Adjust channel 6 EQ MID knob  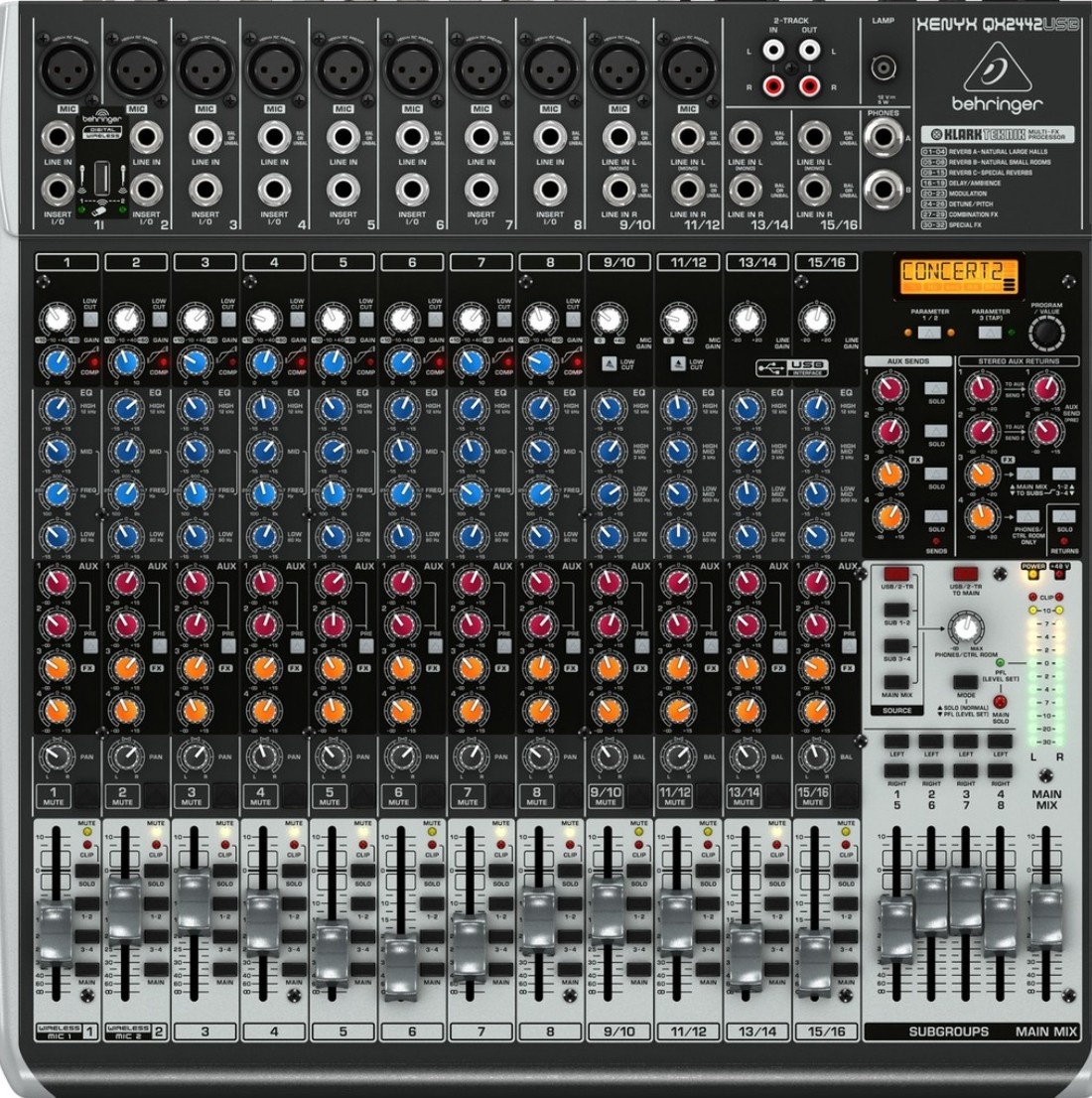click(402, 451)
